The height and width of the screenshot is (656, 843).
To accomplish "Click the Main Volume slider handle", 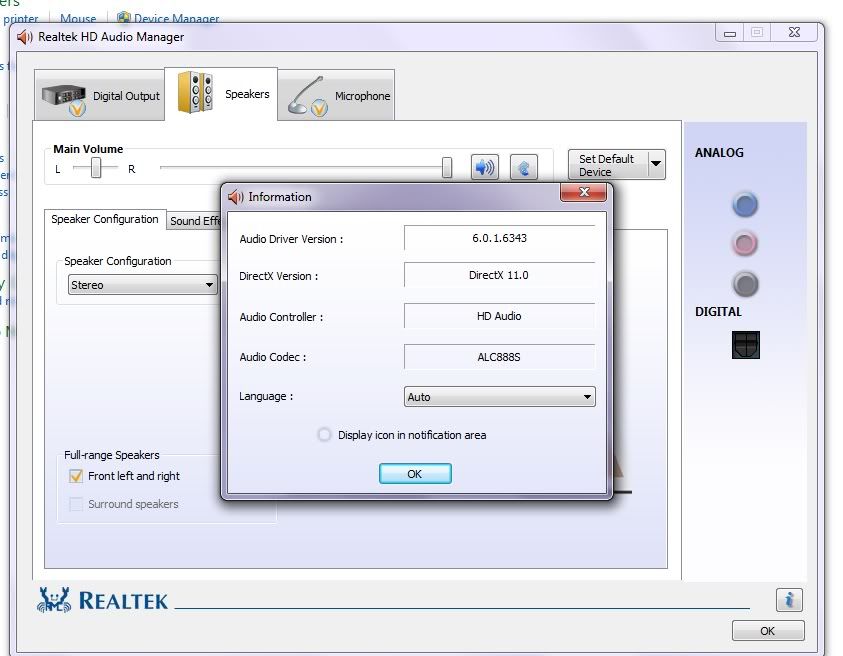I will [447, 167].
